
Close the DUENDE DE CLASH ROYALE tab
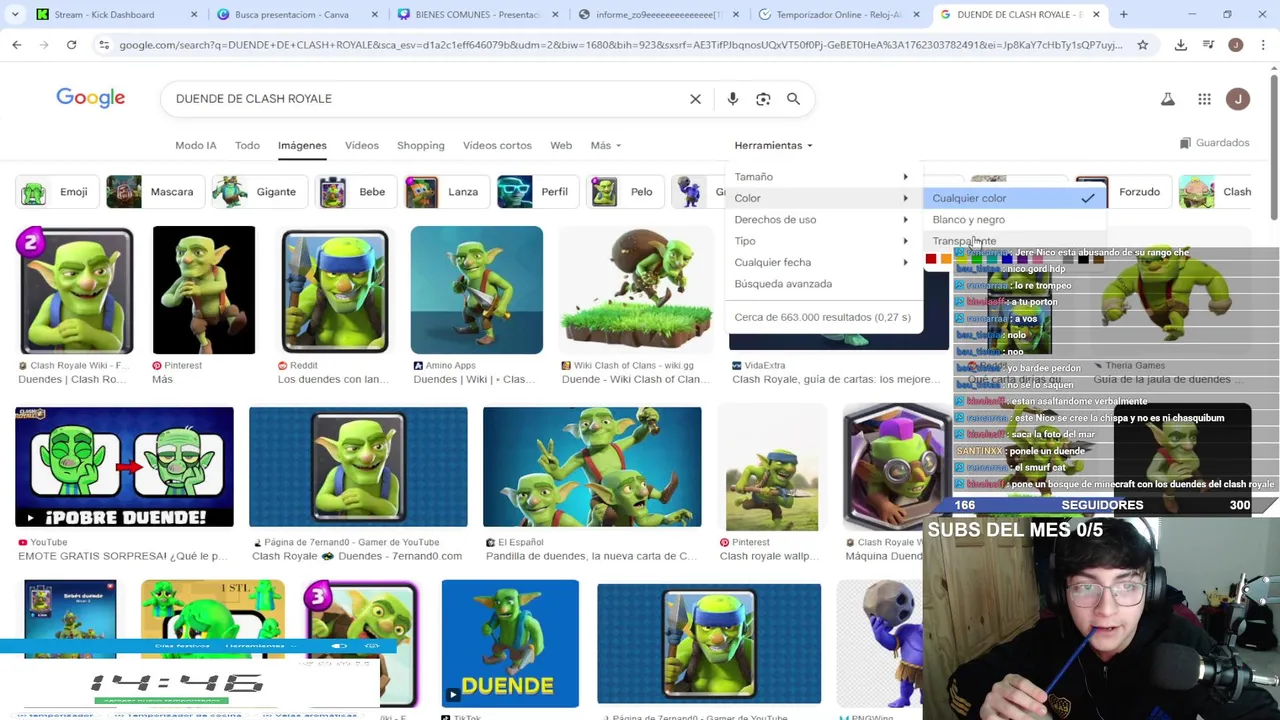pyautogui.click(x=1096, y=14)
